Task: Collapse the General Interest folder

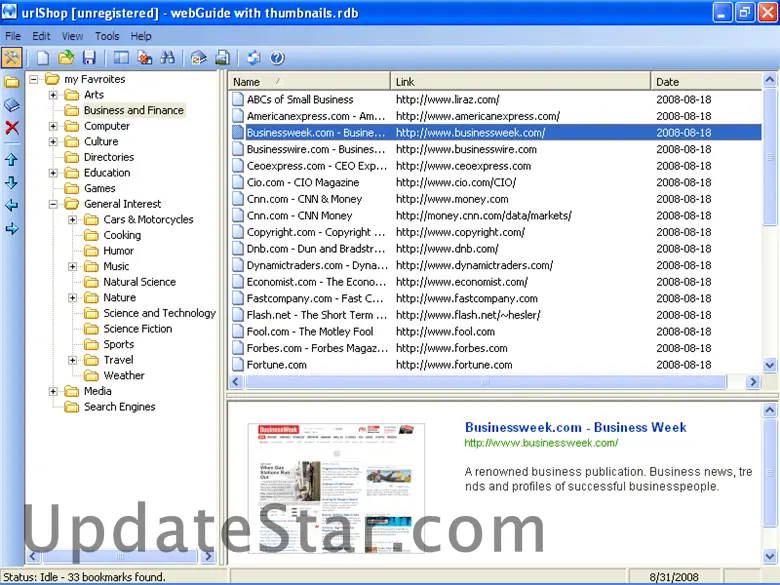Action: pyautogui.click(x=53, y=204)
